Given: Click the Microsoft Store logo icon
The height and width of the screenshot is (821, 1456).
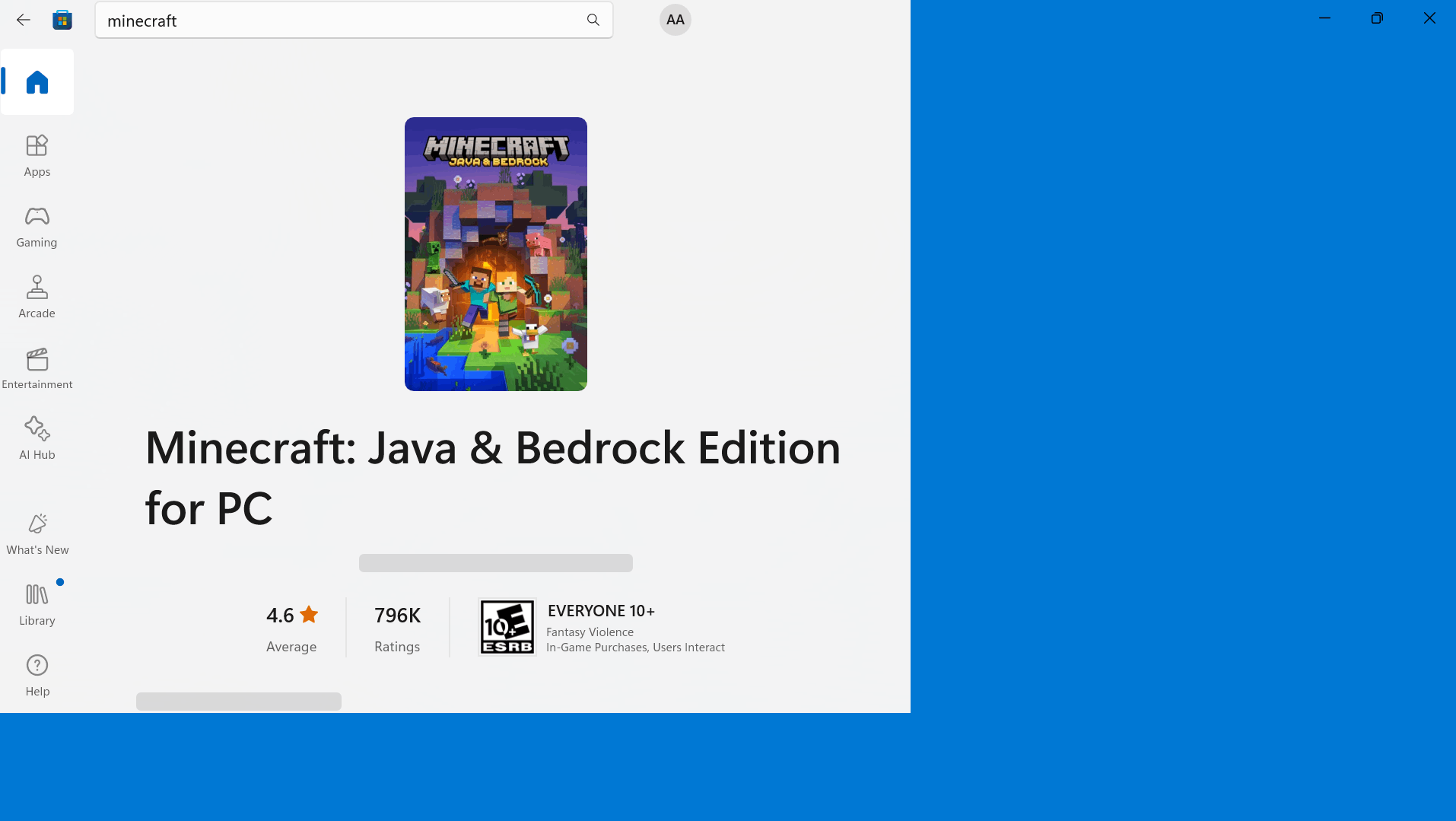Looking at the screenshot, I should pos(62,20).
